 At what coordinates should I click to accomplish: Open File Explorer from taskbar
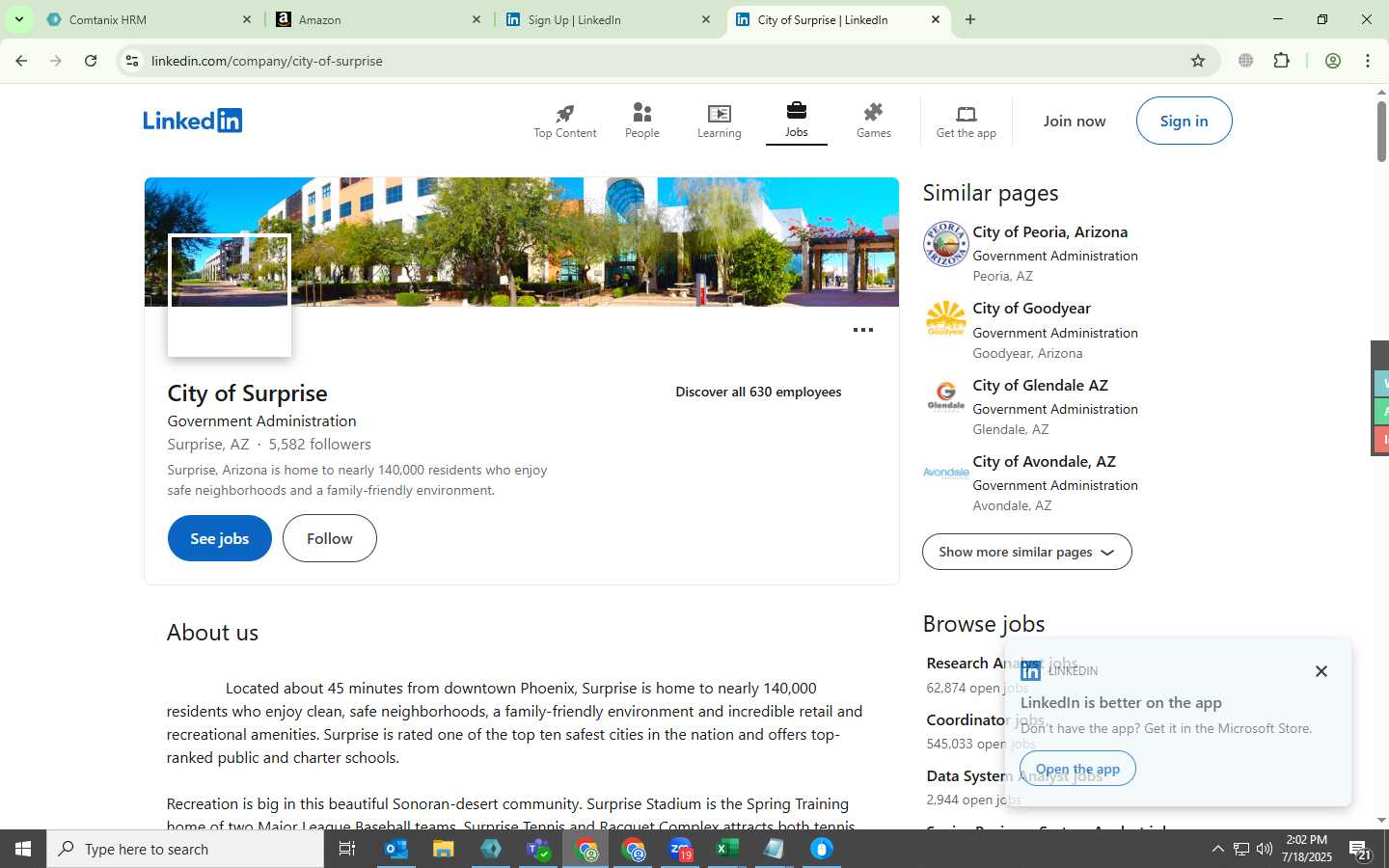(444, 849)
